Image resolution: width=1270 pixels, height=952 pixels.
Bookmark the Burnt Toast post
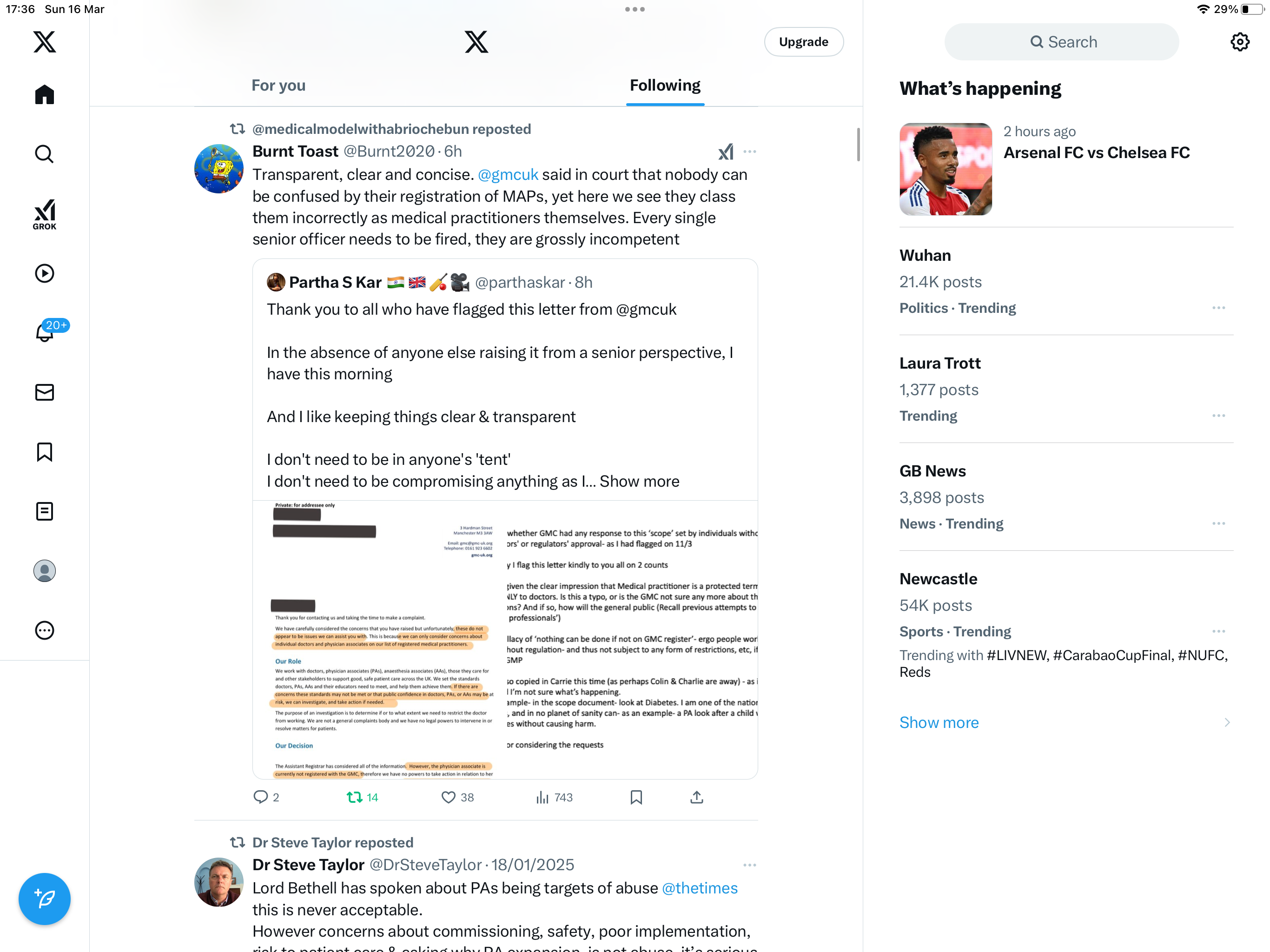(636, 797)
